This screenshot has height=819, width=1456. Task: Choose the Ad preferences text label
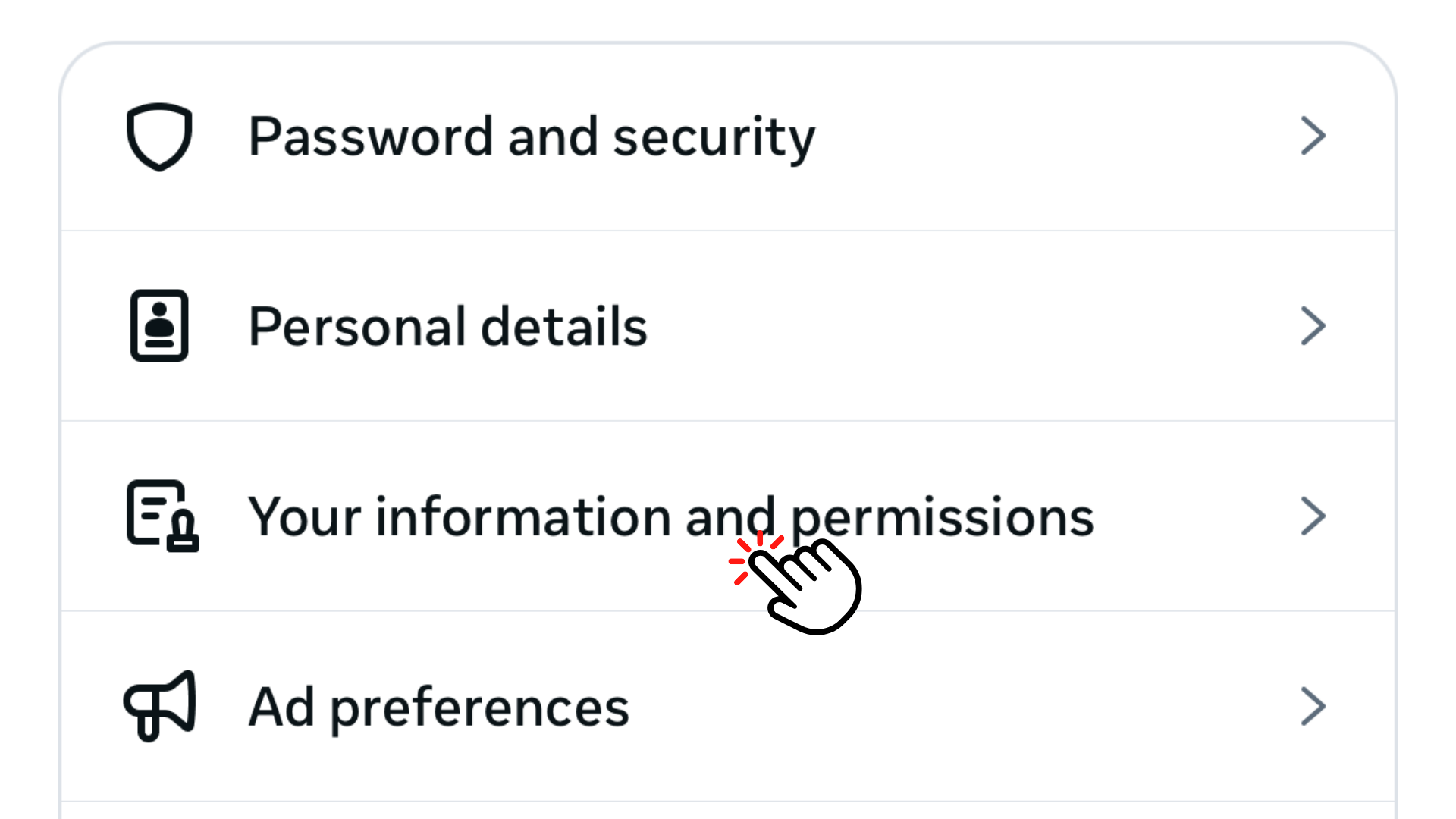[x=438, y=707]
